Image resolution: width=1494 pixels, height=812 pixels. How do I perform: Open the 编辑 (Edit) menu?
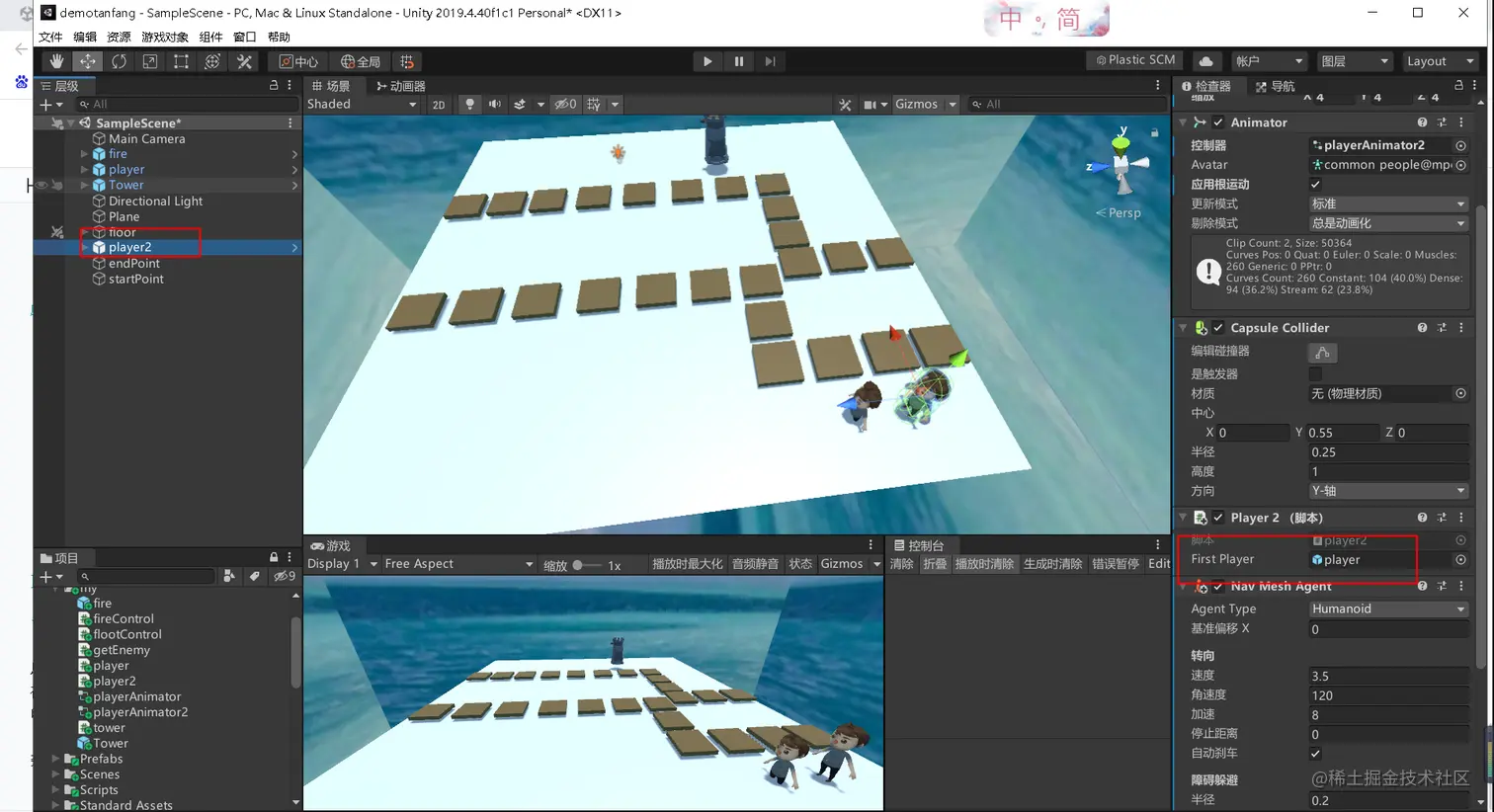click(x=85, y=38)
